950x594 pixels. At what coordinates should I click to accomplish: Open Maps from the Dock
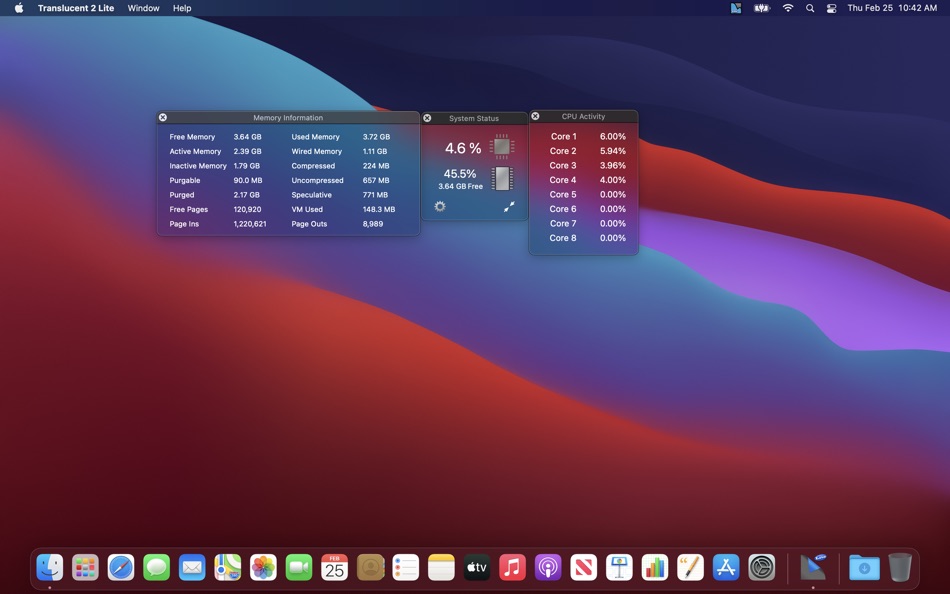pos(228,568)
